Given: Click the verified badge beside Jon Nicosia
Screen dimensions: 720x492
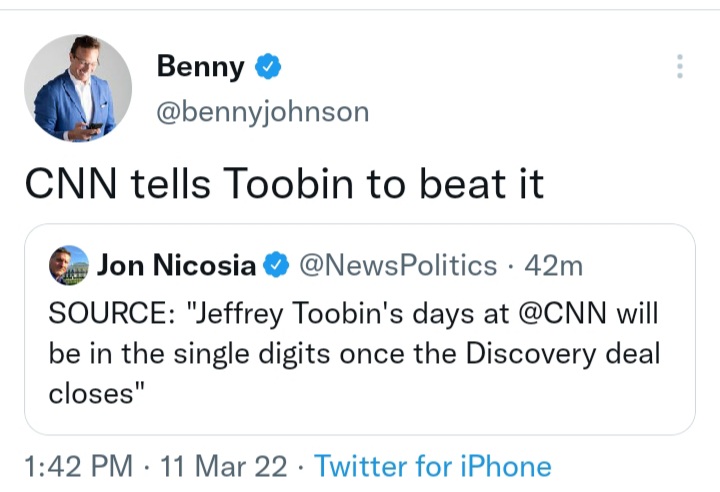Looking at the screenshot, I should point(276,265).
